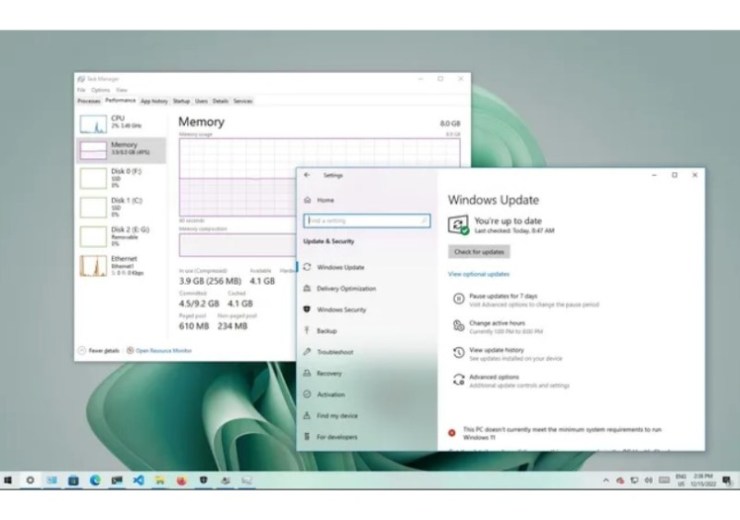Open network status icon in system tray
The height and width of the screenshot is (520, 740).
click(635, 480)
